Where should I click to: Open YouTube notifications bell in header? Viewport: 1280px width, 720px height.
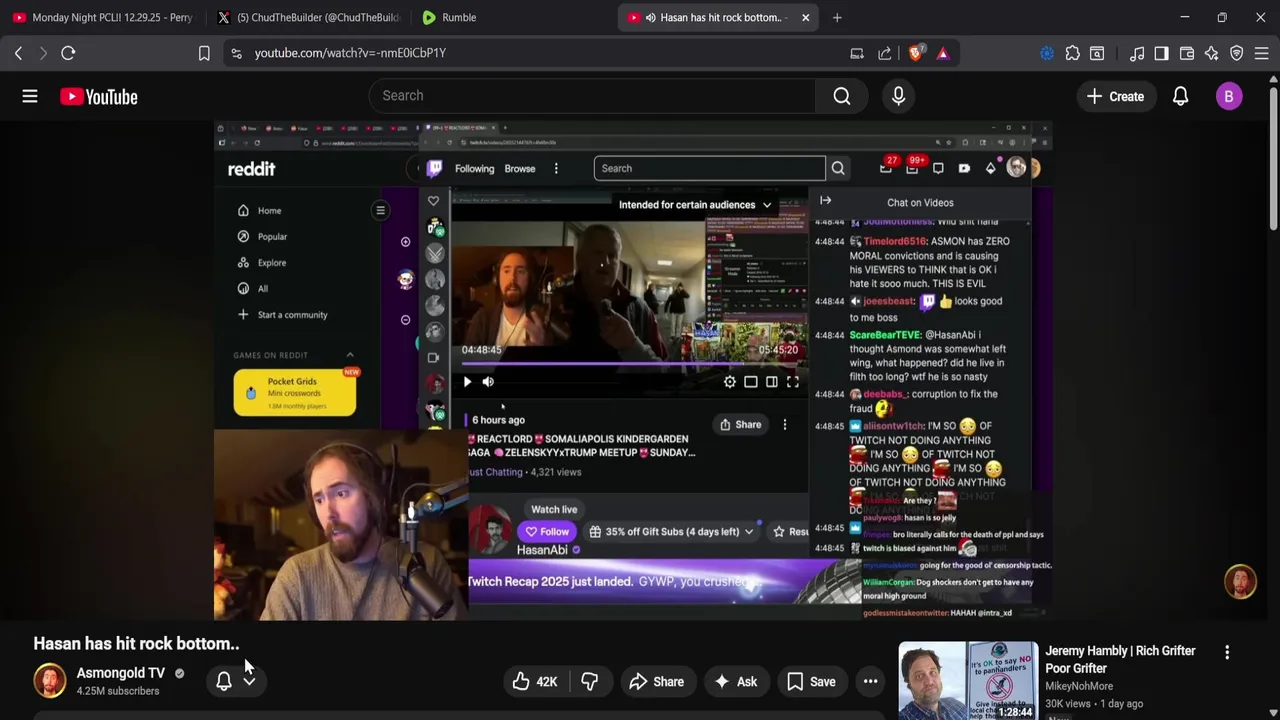pyautogui.click(x=1180, y=97)
